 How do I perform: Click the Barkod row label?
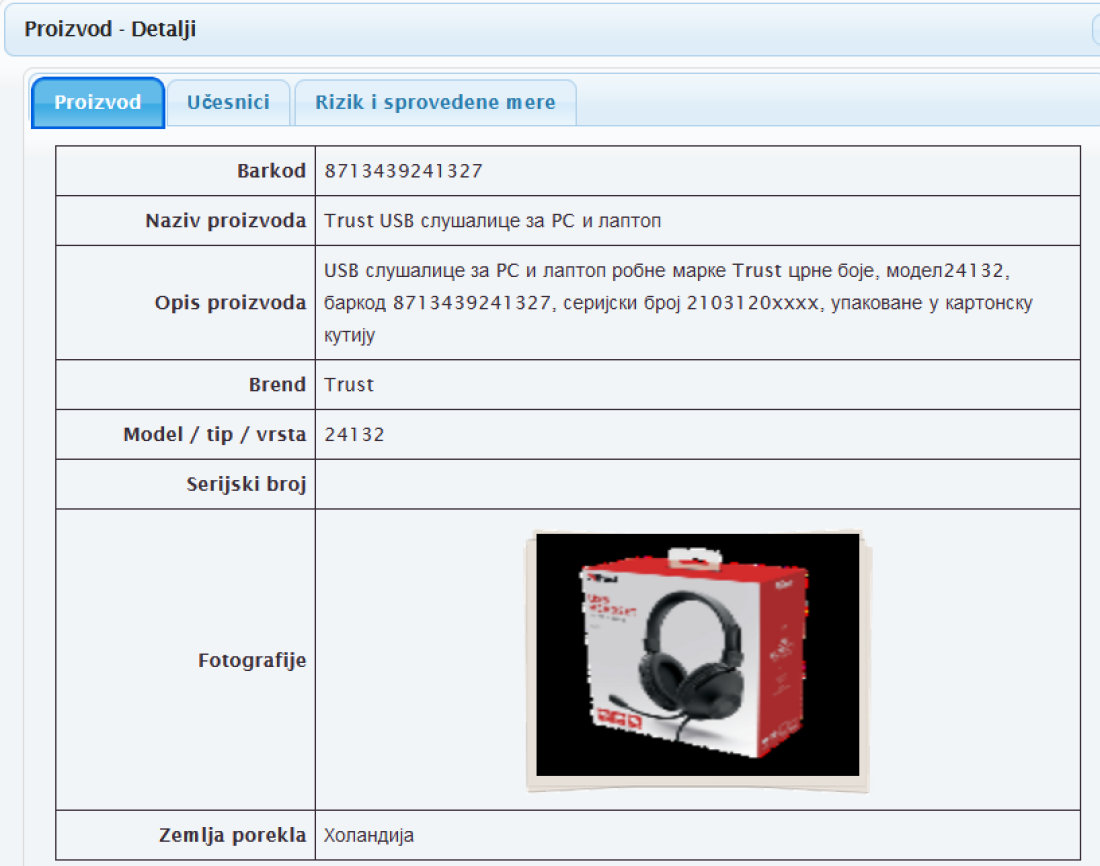271,171
